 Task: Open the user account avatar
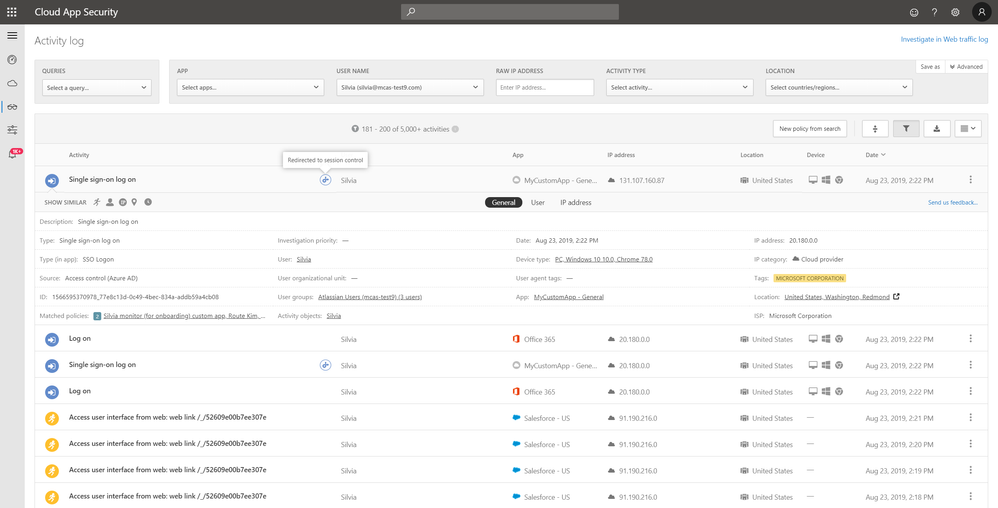point(981,12)
